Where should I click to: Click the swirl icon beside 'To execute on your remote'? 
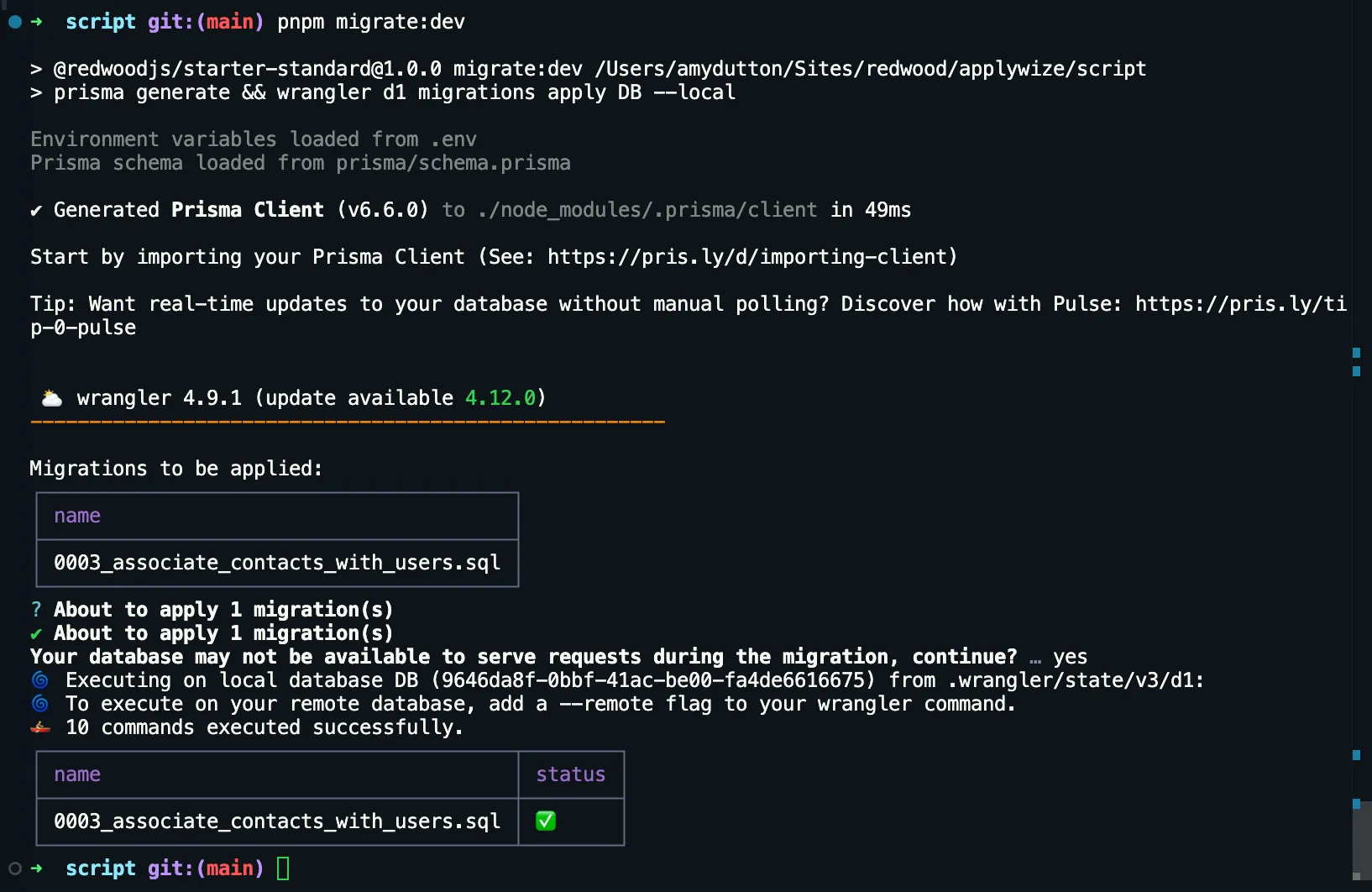click(x=39, y=704)
